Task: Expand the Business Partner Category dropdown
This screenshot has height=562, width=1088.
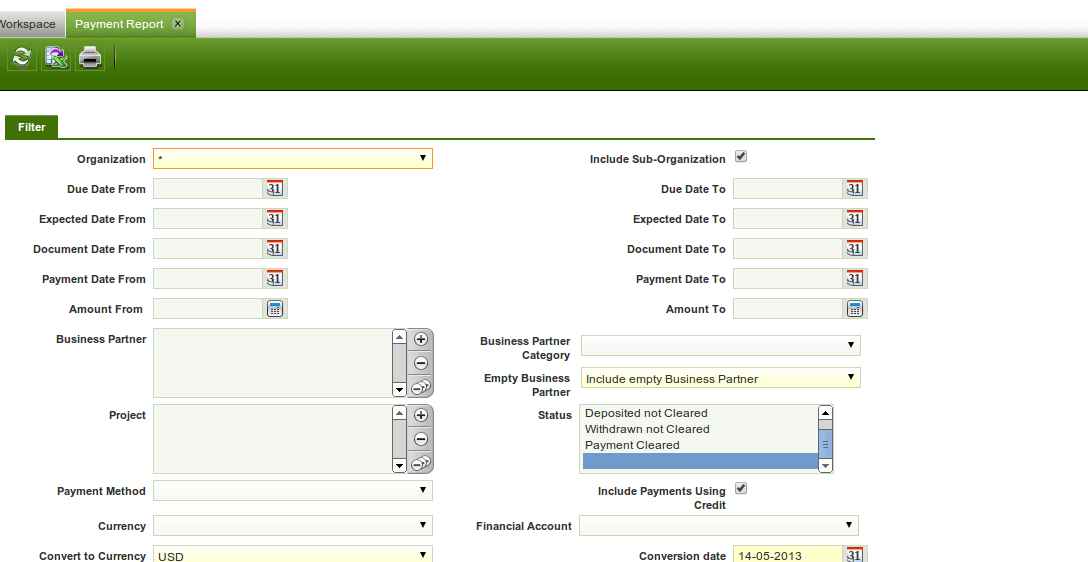Action: click(720, 346)
